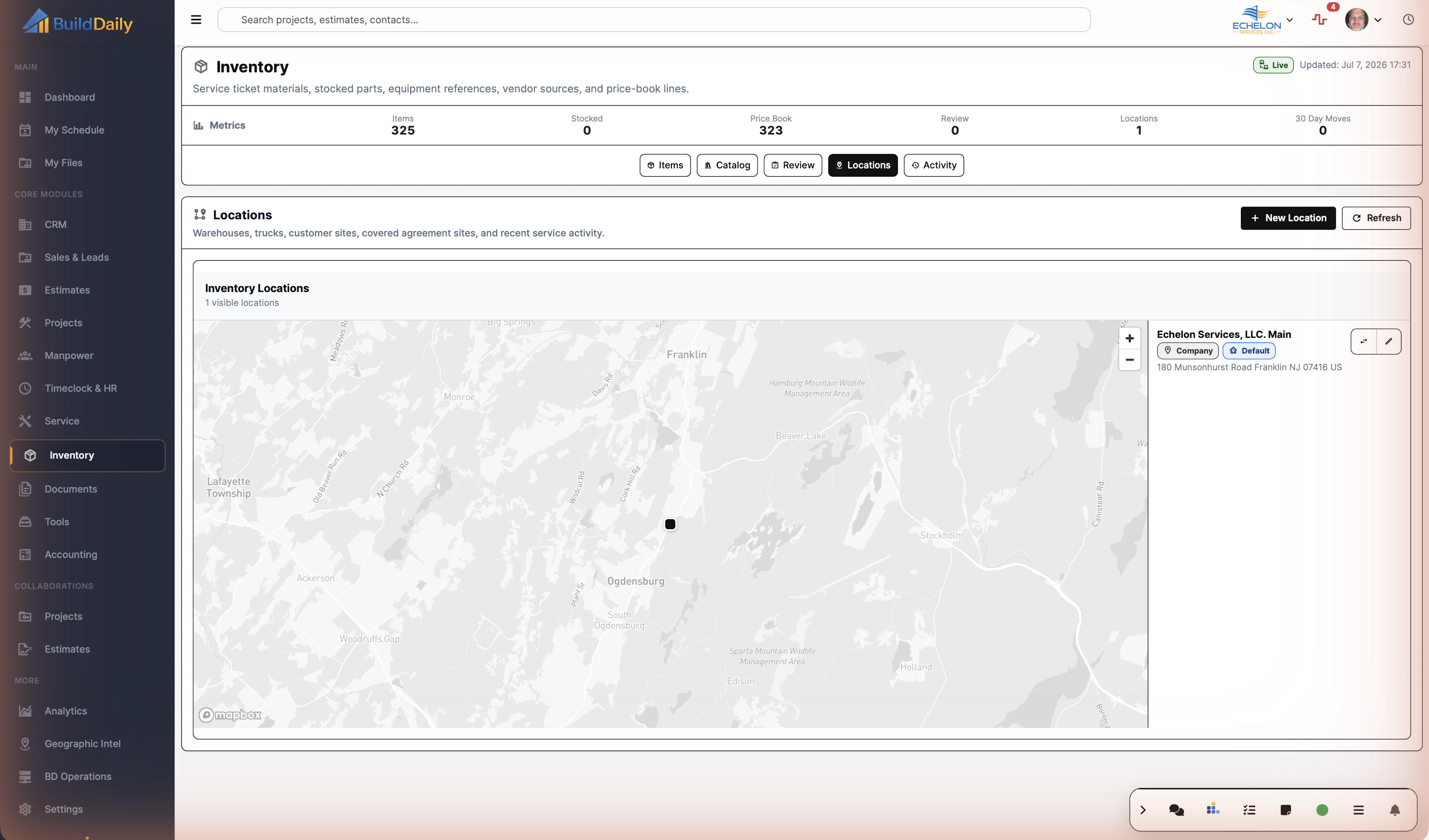The width and height of the screenshot is (1429, 840).
Task: Click the Refresh button
Action: [x=1376, y=218]
